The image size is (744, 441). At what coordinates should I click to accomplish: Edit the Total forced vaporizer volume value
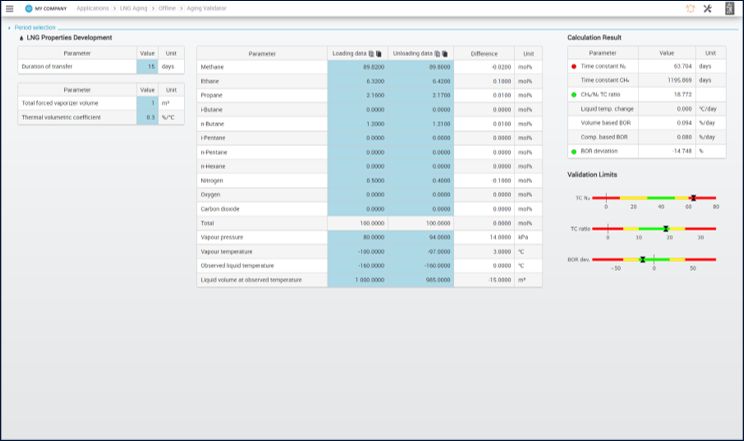click(147, 103)
